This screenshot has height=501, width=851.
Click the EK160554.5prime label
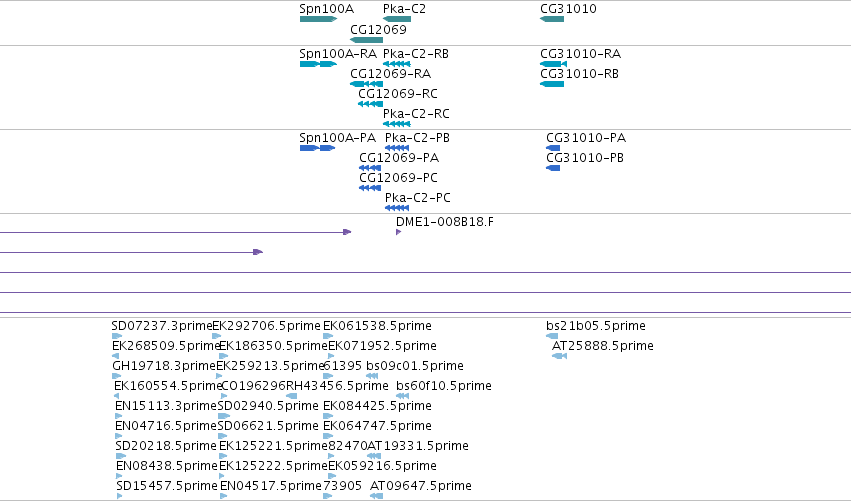168,386
